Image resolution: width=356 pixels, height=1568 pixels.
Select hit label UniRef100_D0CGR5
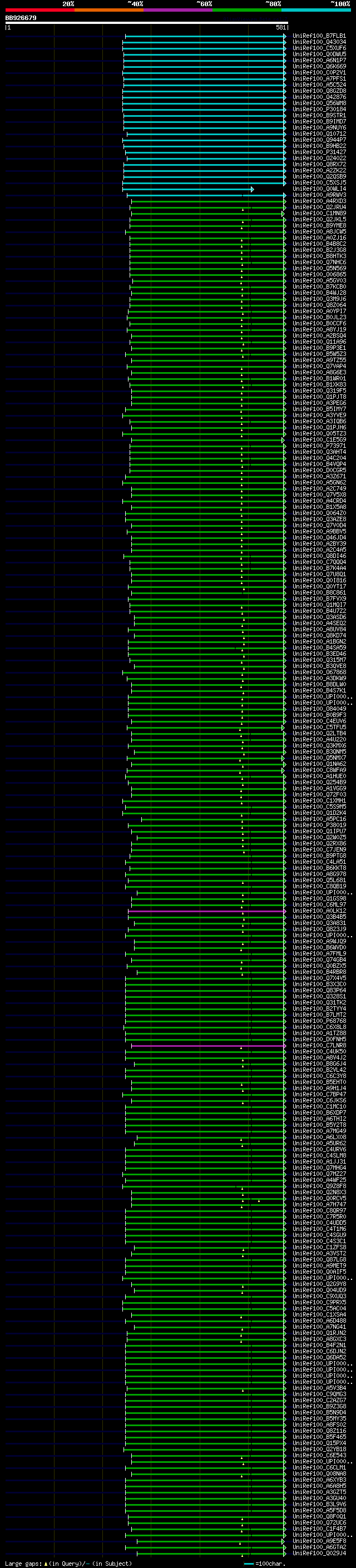[x=319, y=471]
